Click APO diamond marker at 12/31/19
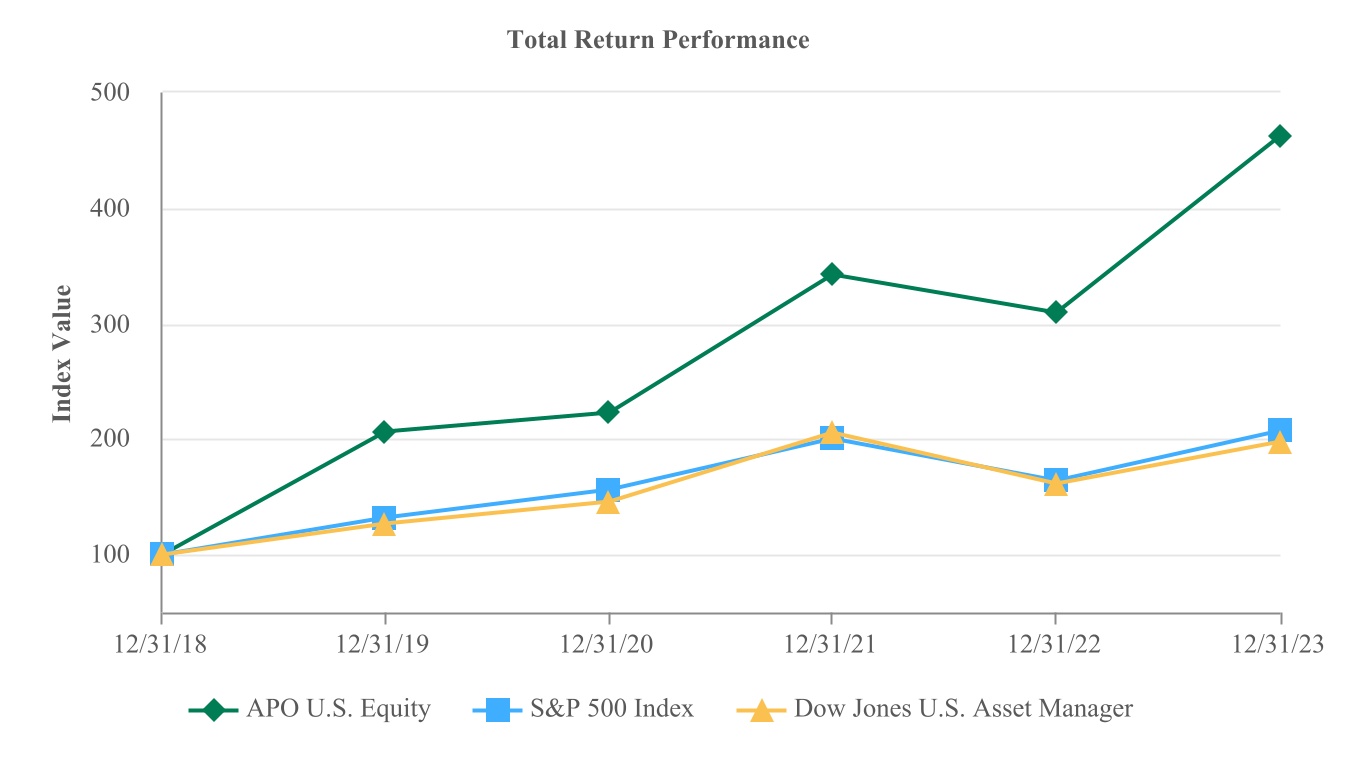Screen dimensions: 1360x760 click(384, 432)
